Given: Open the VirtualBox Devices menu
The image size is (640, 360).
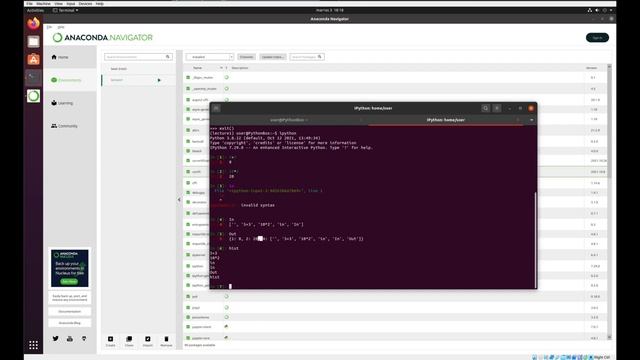Looking at the screenshot, I should 85,4.
